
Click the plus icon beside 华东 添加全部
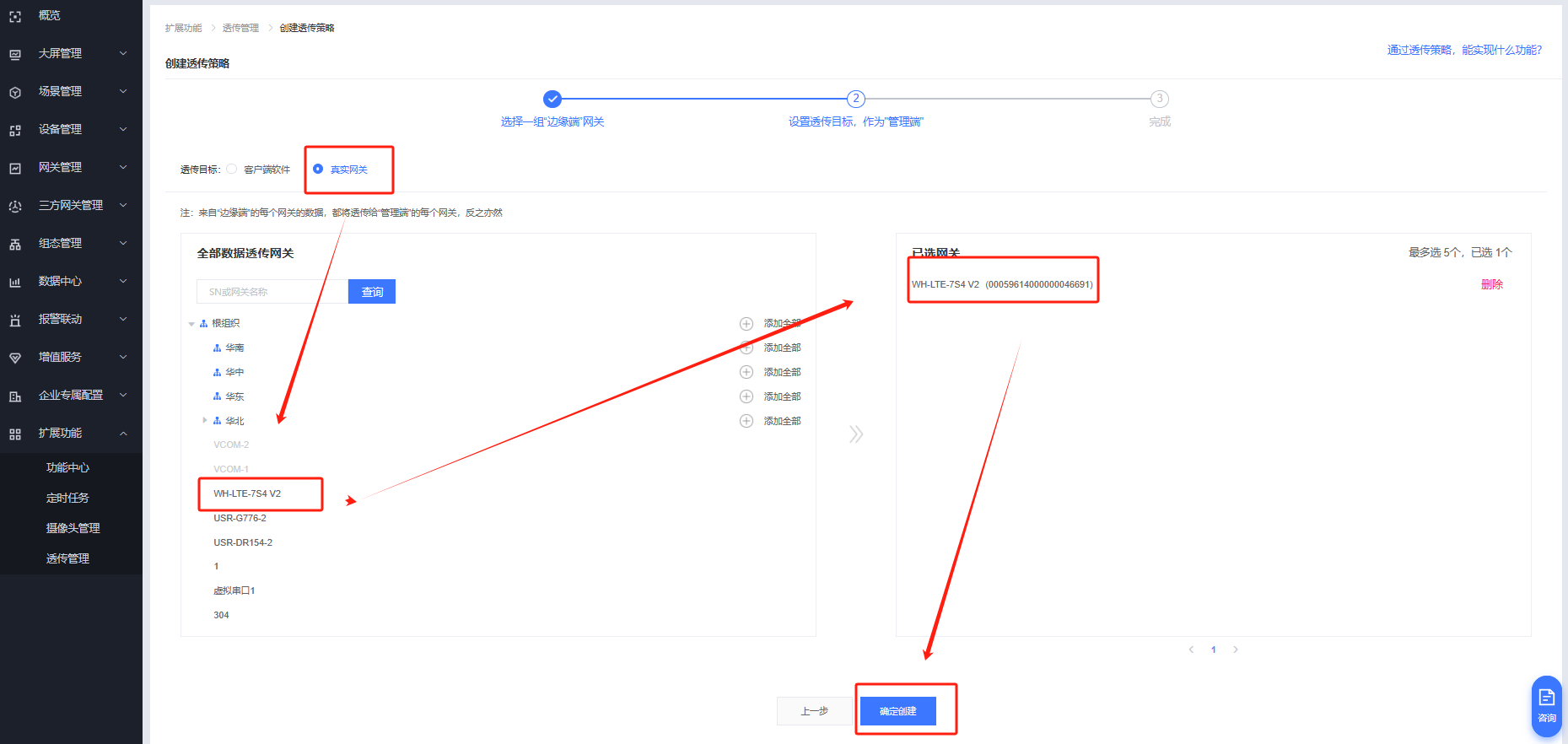point(746,396)
